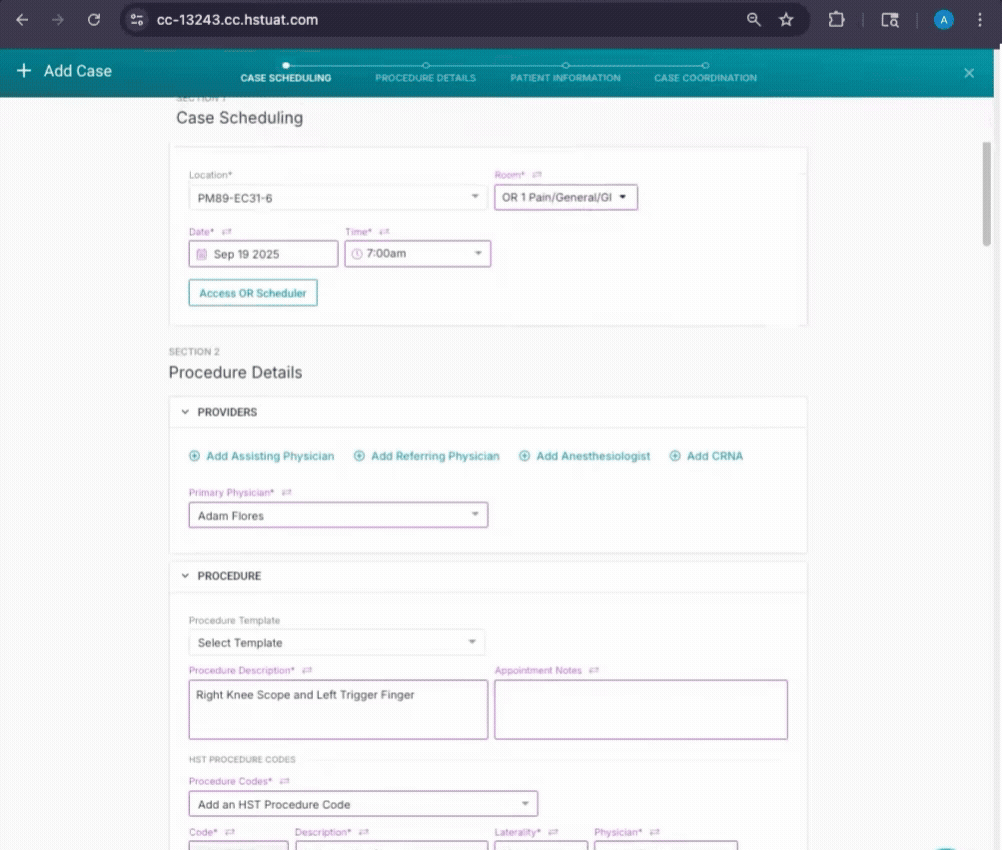Click the swap icon next to Room label
1002x850 pixels.
pos(537,175)
